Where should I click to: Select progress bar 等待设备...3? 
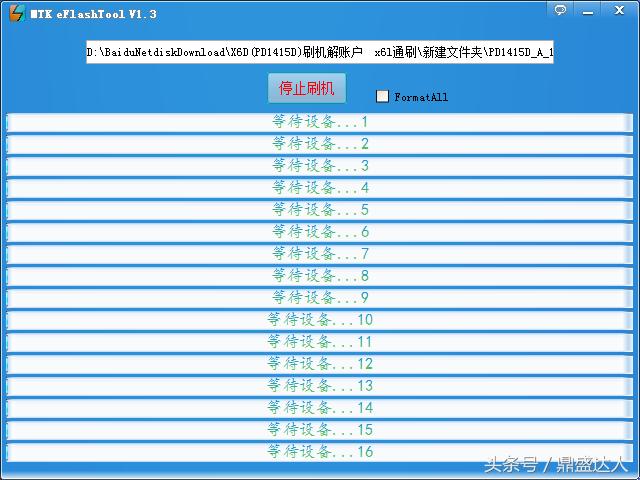coord(320,166)
